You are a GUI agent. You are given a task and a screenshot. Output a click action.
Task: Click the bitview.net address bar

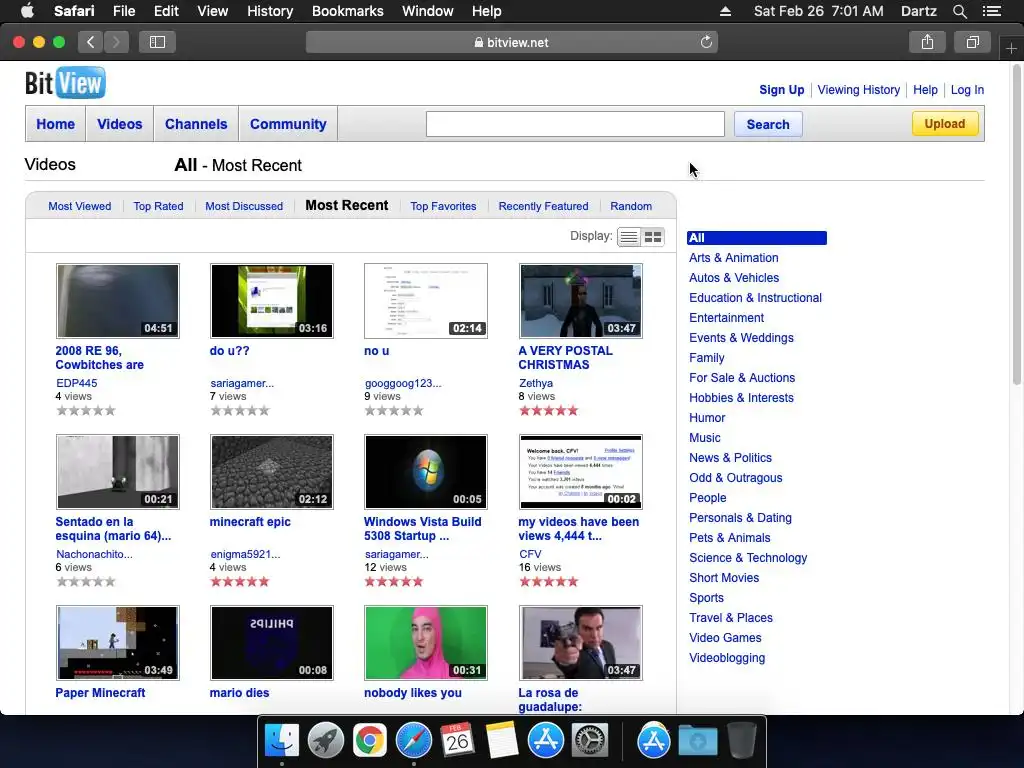[512, 42]
